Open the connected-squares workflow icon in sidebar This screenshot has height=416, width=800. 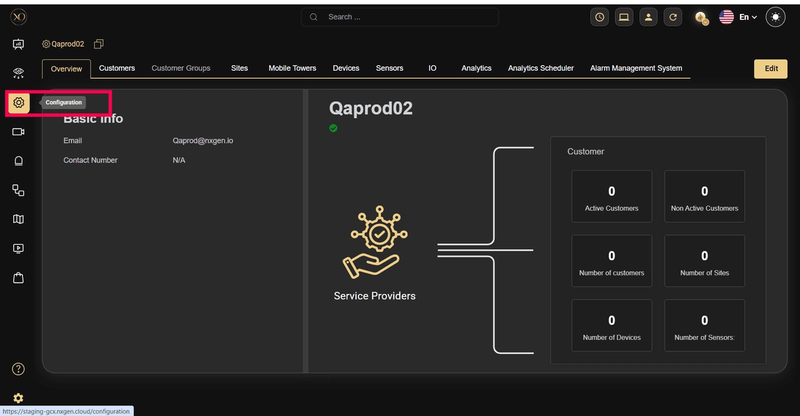[x=18, y=190]
